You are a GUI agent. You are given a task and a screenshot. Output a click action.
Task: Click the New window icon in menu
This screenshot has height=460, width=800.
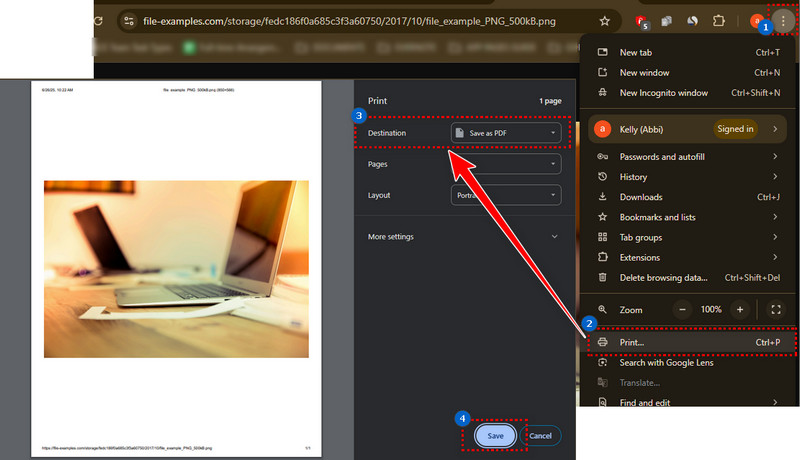(x=603, y=72)
